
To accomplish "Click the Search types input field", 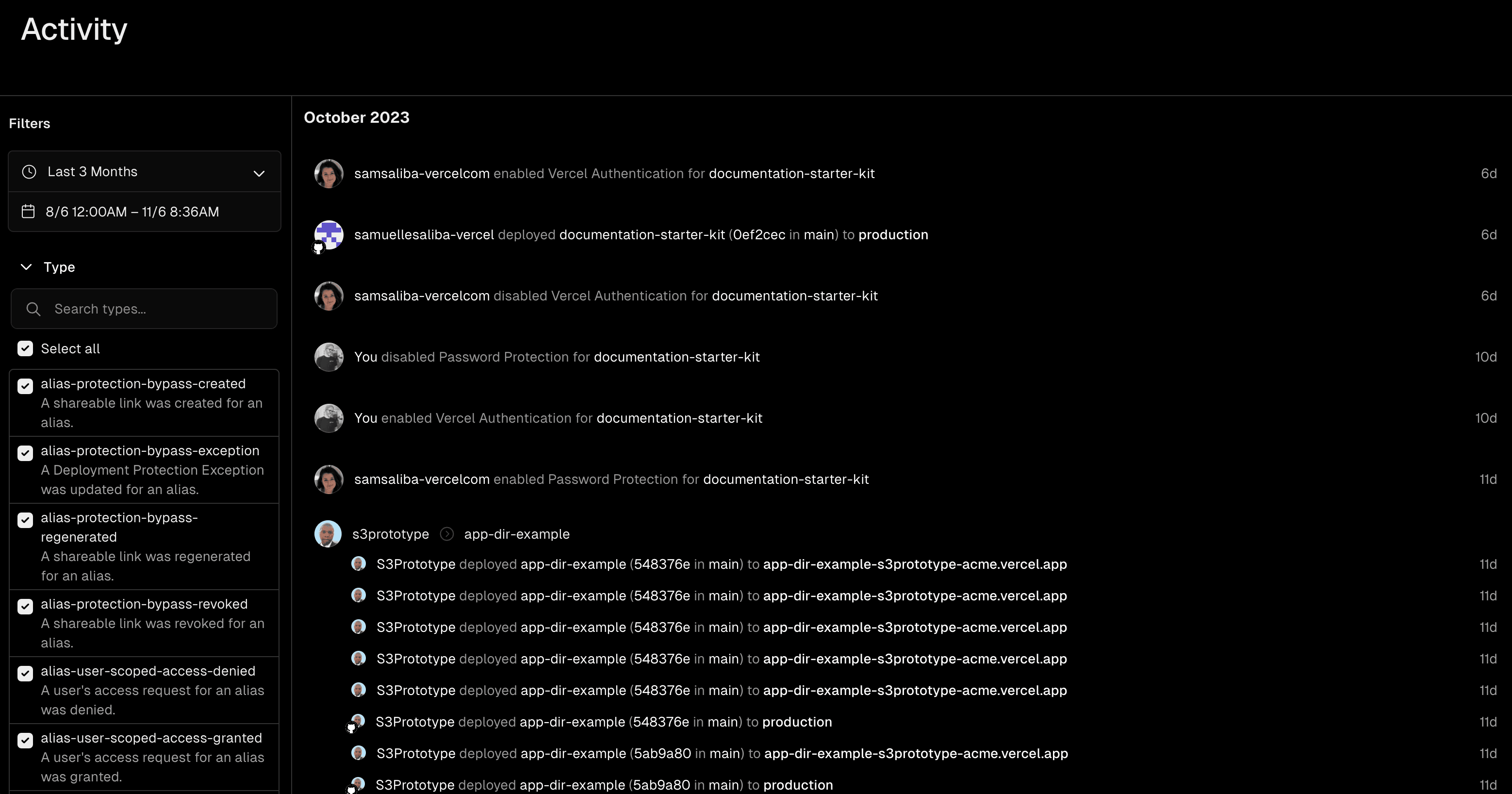I will coord(159,309).
